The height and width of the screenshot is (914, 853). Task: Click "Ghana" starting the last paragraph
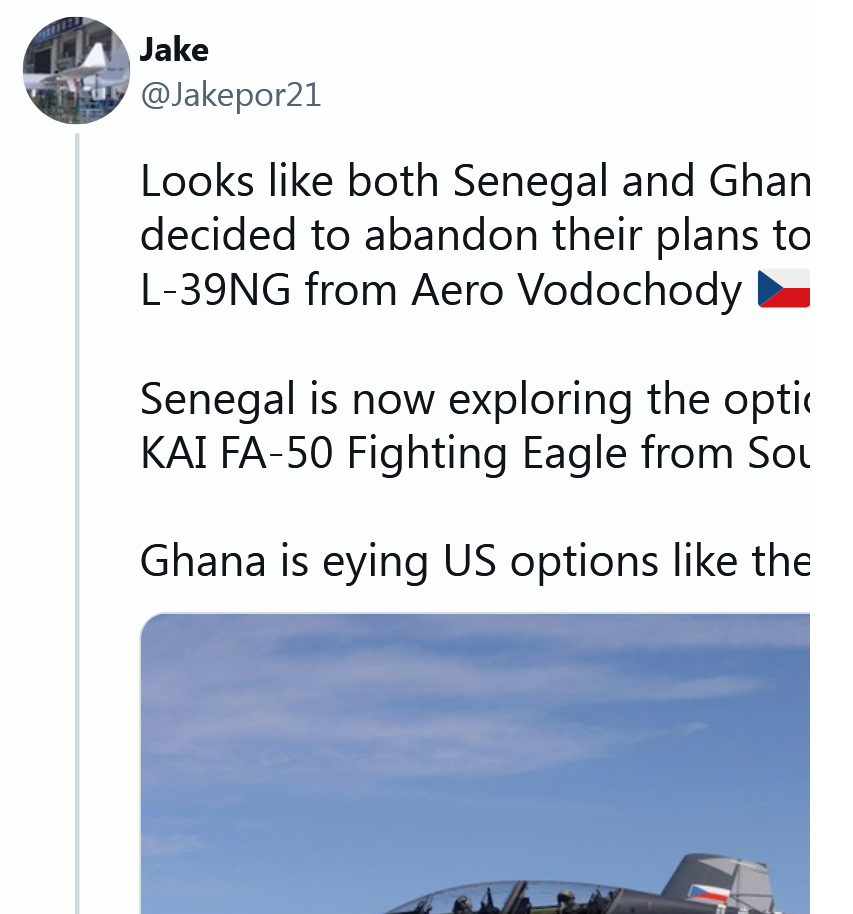click(x=203, y=562)
